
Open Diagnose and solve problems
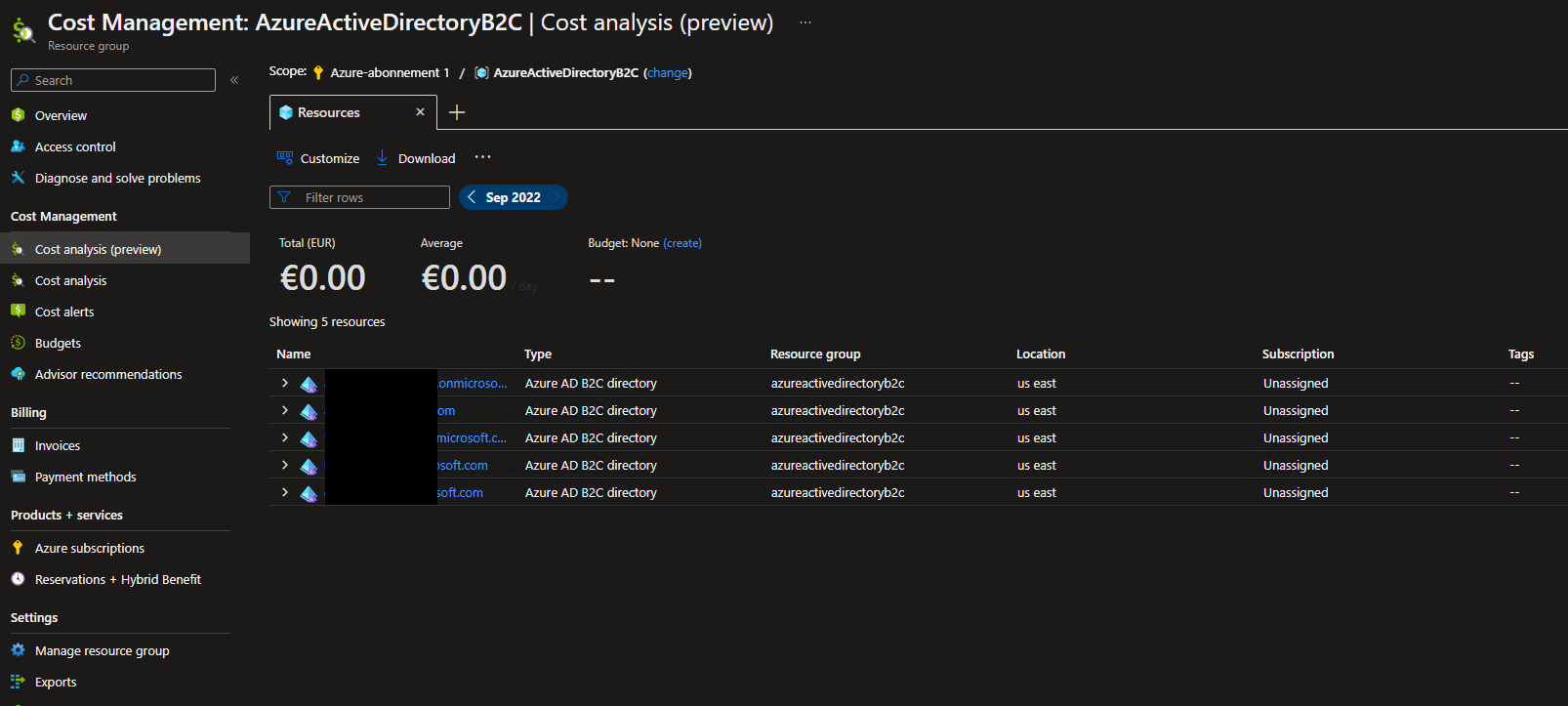tap(117, 178)
